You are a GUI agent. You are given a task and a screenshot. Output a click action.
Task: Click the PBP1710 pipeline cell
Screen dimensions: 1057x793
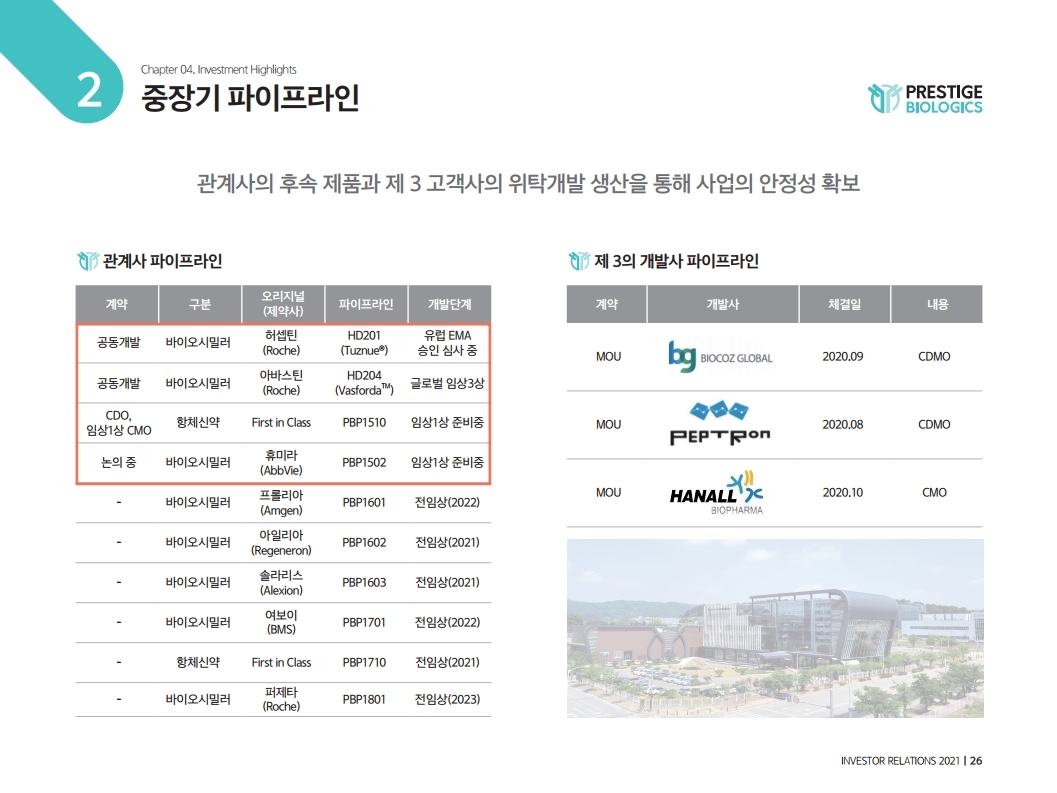[364, 662]
